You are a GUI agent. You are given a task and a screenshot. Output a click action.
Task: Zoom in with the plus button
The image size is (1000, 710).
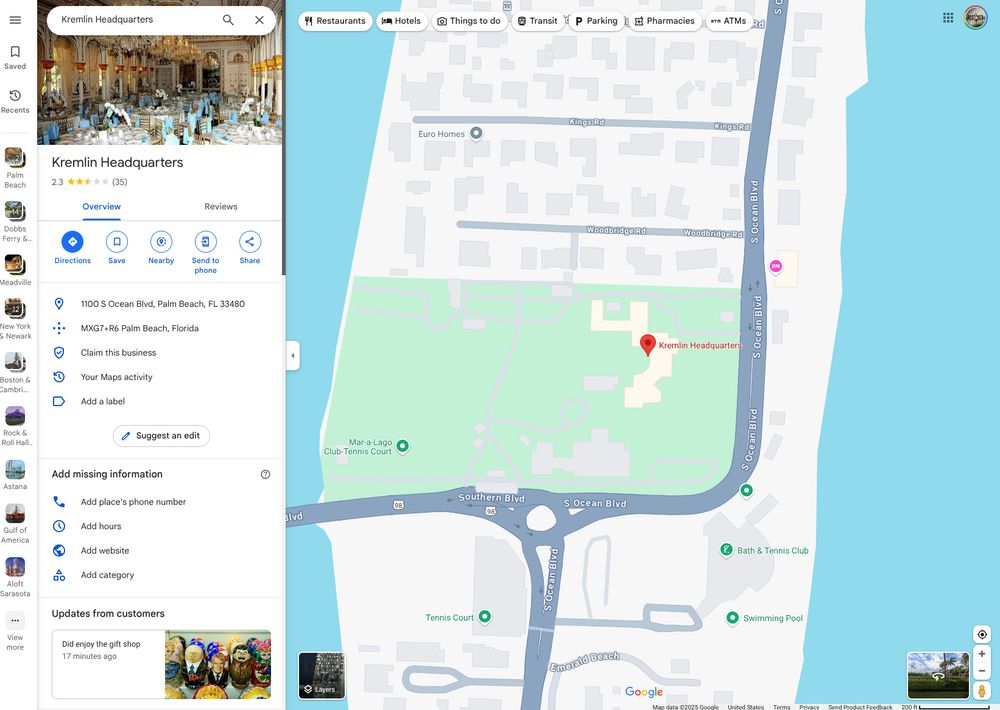click(982, 653)
